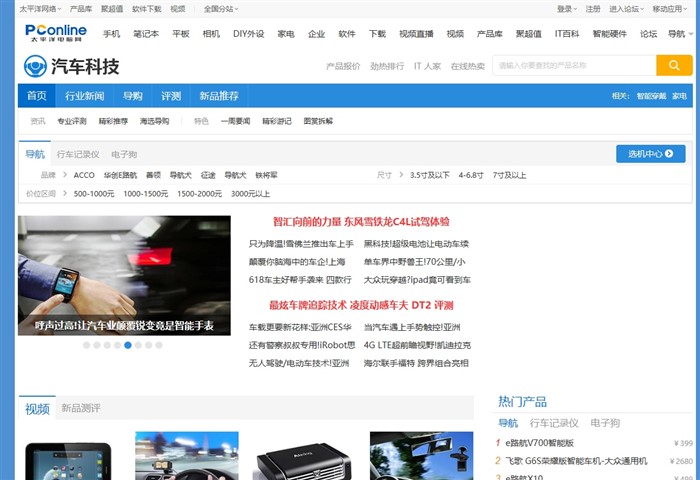The width and height of the screenshot is (700, 480).
Task: Click the PConline logo
Action: point(56,33)
